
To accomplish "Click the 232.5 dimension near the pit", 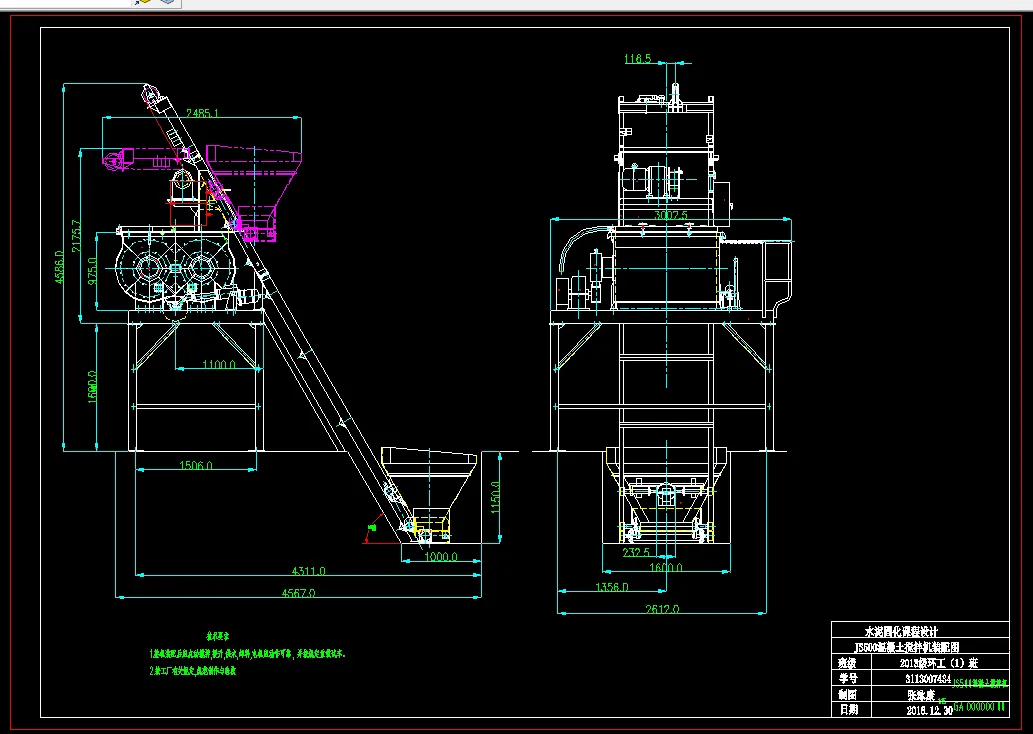I will pos(636,551).
